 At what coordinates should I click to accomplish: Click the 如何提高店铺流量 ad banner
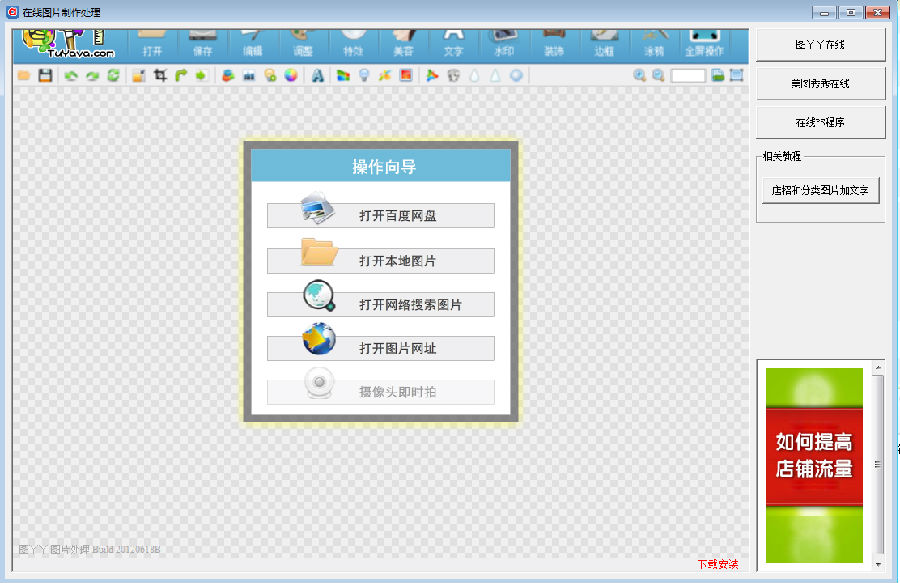coord(813,455)
